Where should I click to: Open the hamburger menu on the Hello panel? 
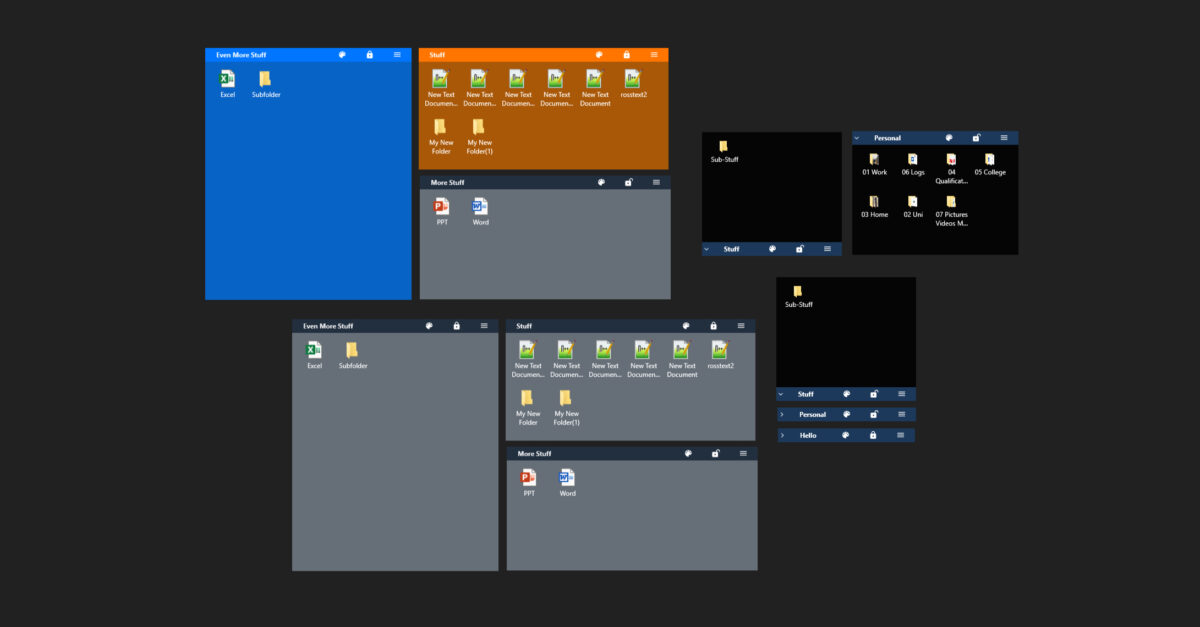tap(901, 436)
